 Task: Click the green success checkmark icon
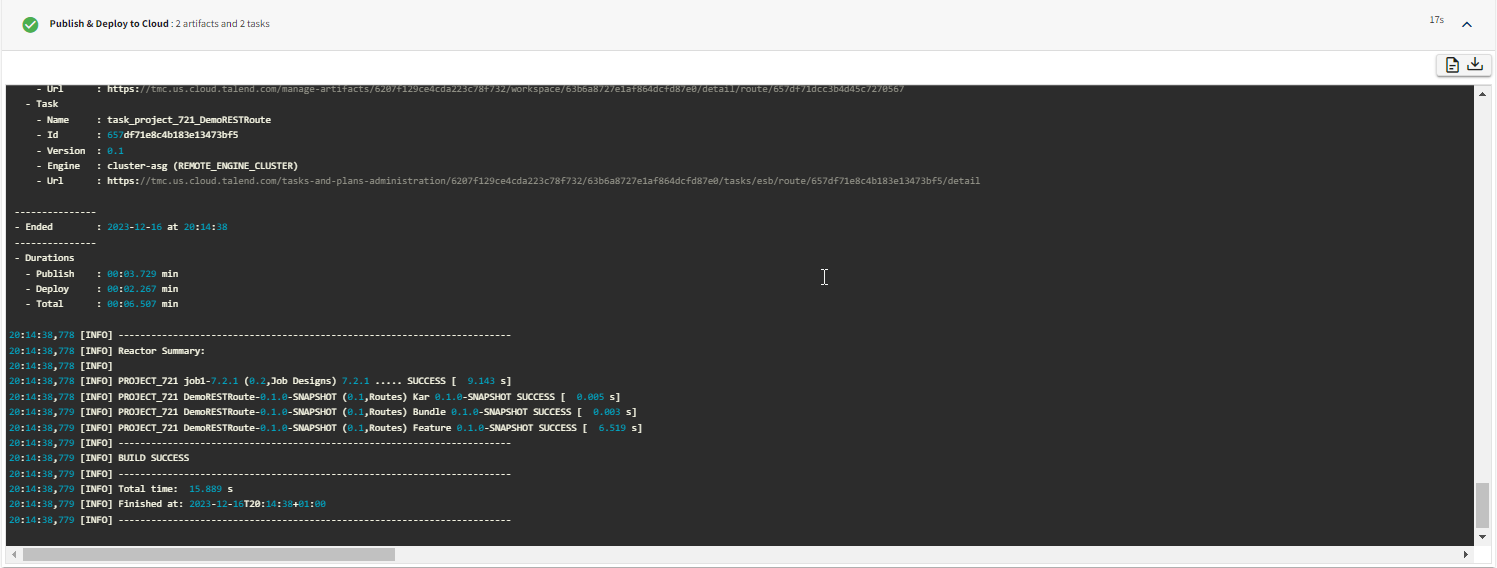click(x=30, y=24)
